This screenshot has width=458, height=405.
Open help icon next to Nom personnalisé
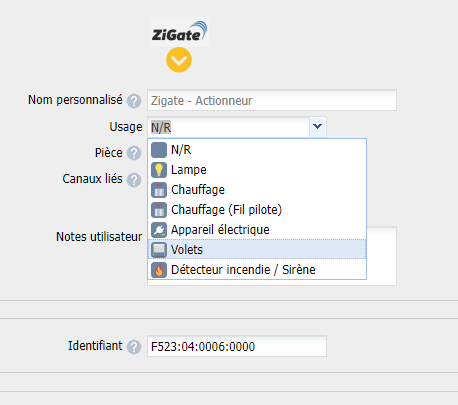coord(134,101)
